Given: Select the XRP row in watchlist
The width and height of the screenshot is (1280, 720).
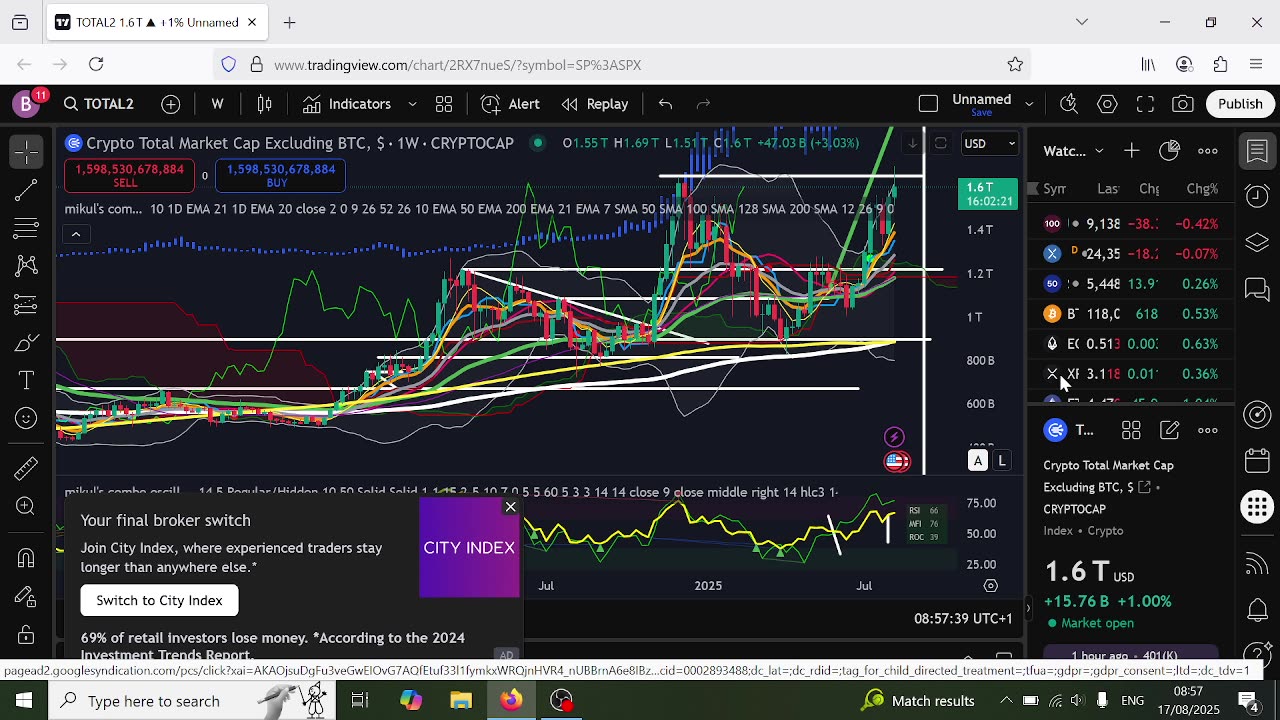Looking at the screenshot, I should click(x=1131, y=374).
